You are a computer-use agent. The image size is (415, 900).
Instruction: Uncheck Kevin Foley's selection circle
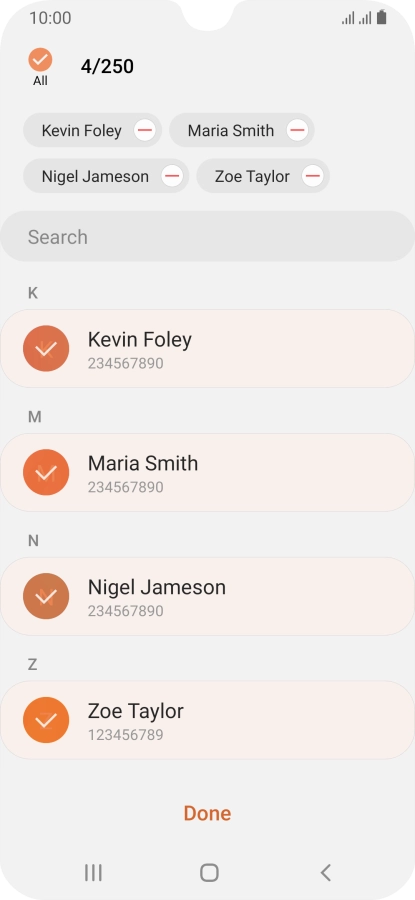46,348
